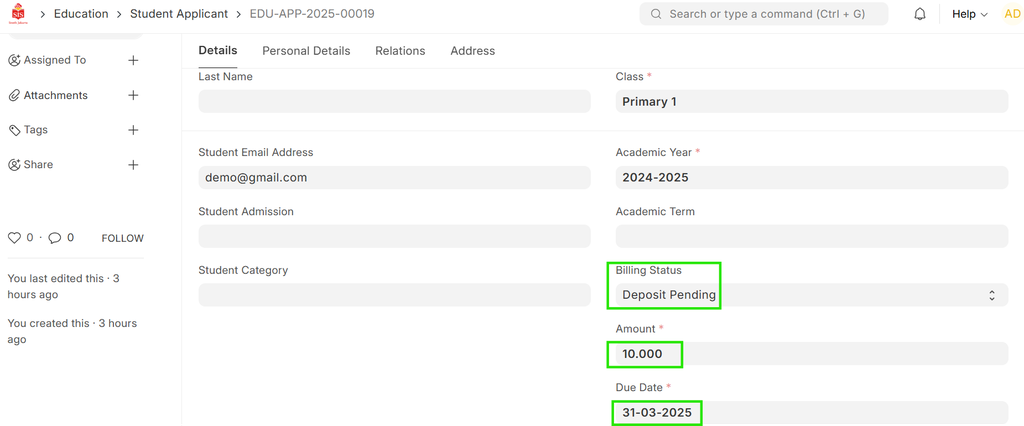Screen dimensions: 1024x426
Task: Open the Relations tab
Action: (400, 51)
